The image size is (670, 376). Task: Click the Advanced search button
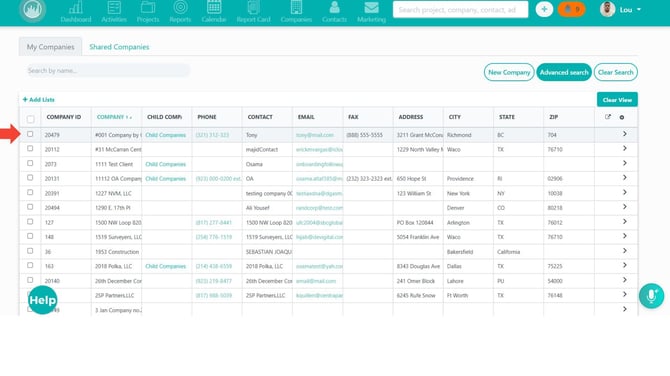[564, 72]
